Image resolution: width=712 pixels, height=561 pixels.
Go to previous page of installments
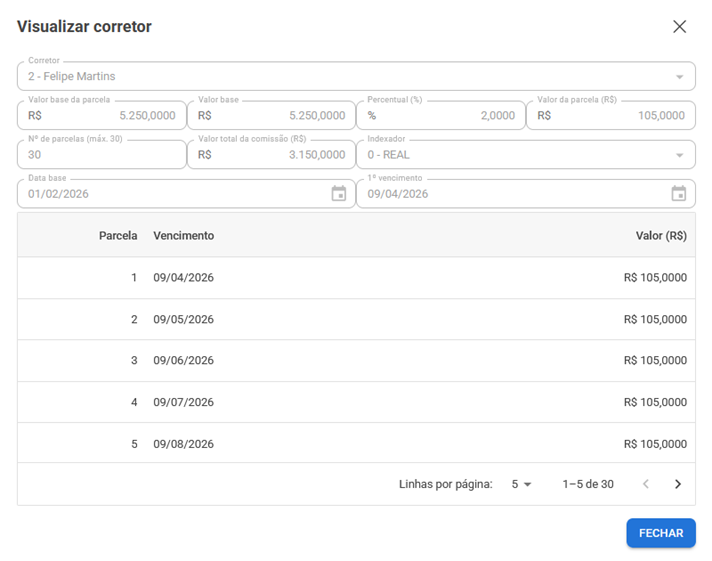[x=646, y=484]
